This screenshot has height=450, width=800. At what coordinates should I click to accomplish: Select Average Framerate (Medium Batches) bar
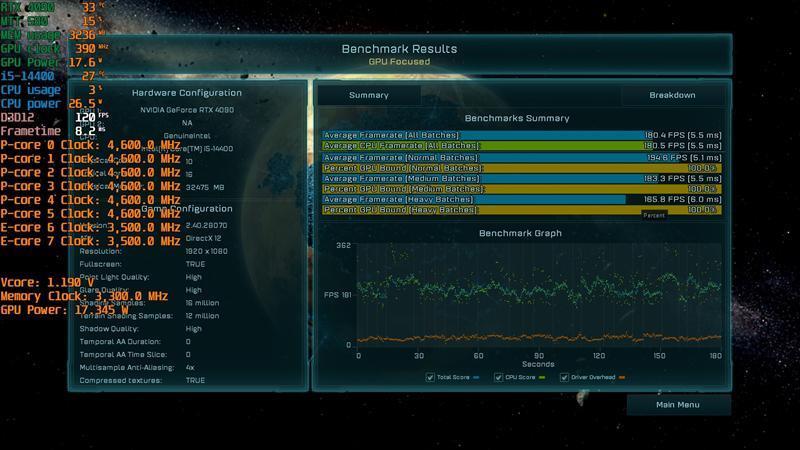[520, 179]
